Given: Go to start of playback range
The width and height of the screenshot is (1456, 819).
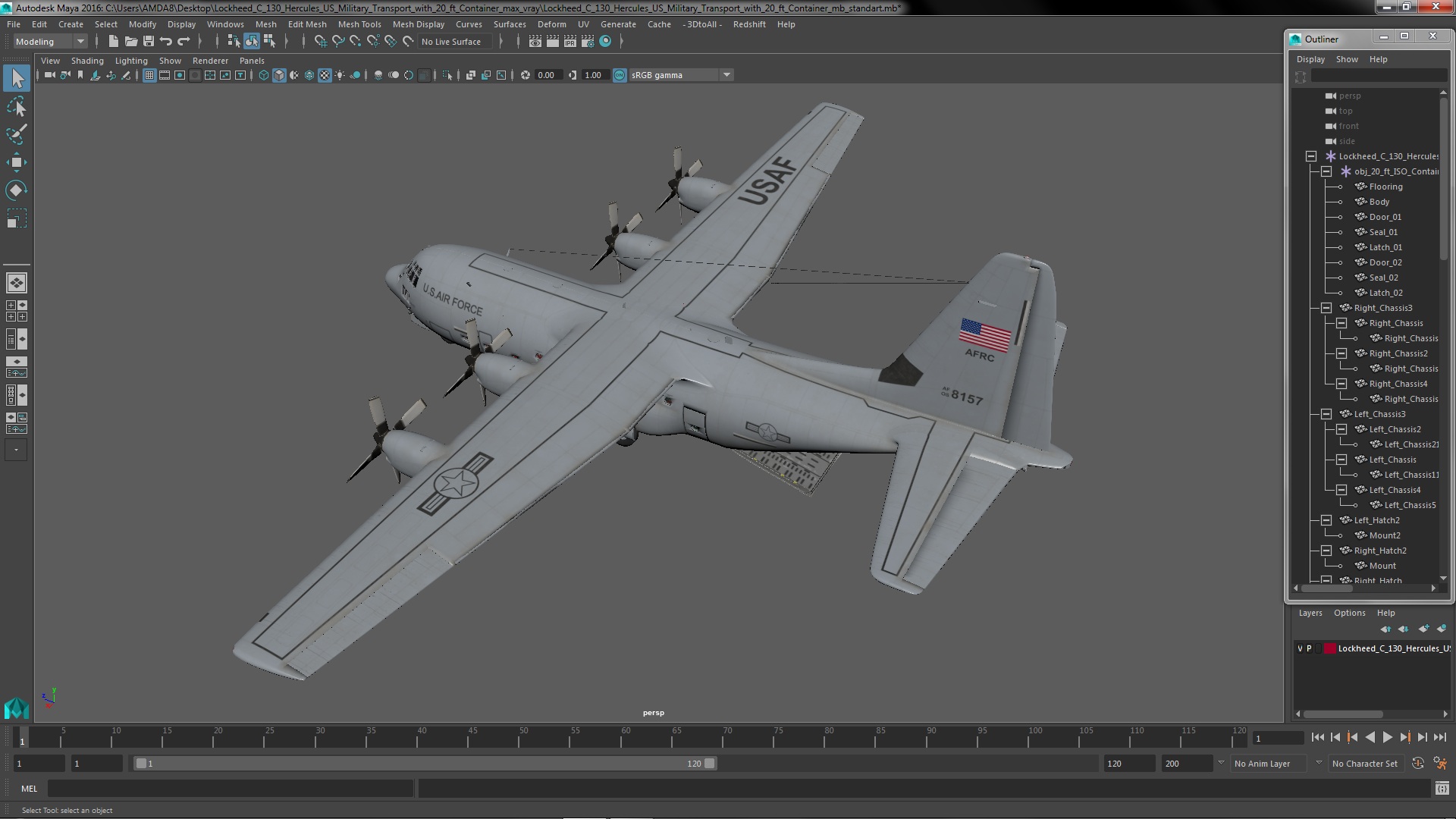Looking at the screenshot, I should click(1317, 737).
